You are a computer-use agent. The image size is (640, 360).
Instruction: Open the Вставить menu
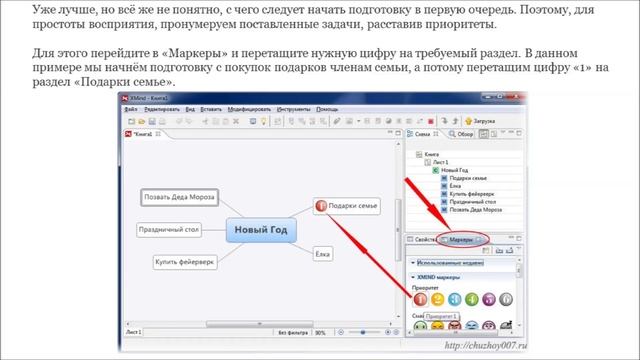pyautogui.click(x=211, y=109)
